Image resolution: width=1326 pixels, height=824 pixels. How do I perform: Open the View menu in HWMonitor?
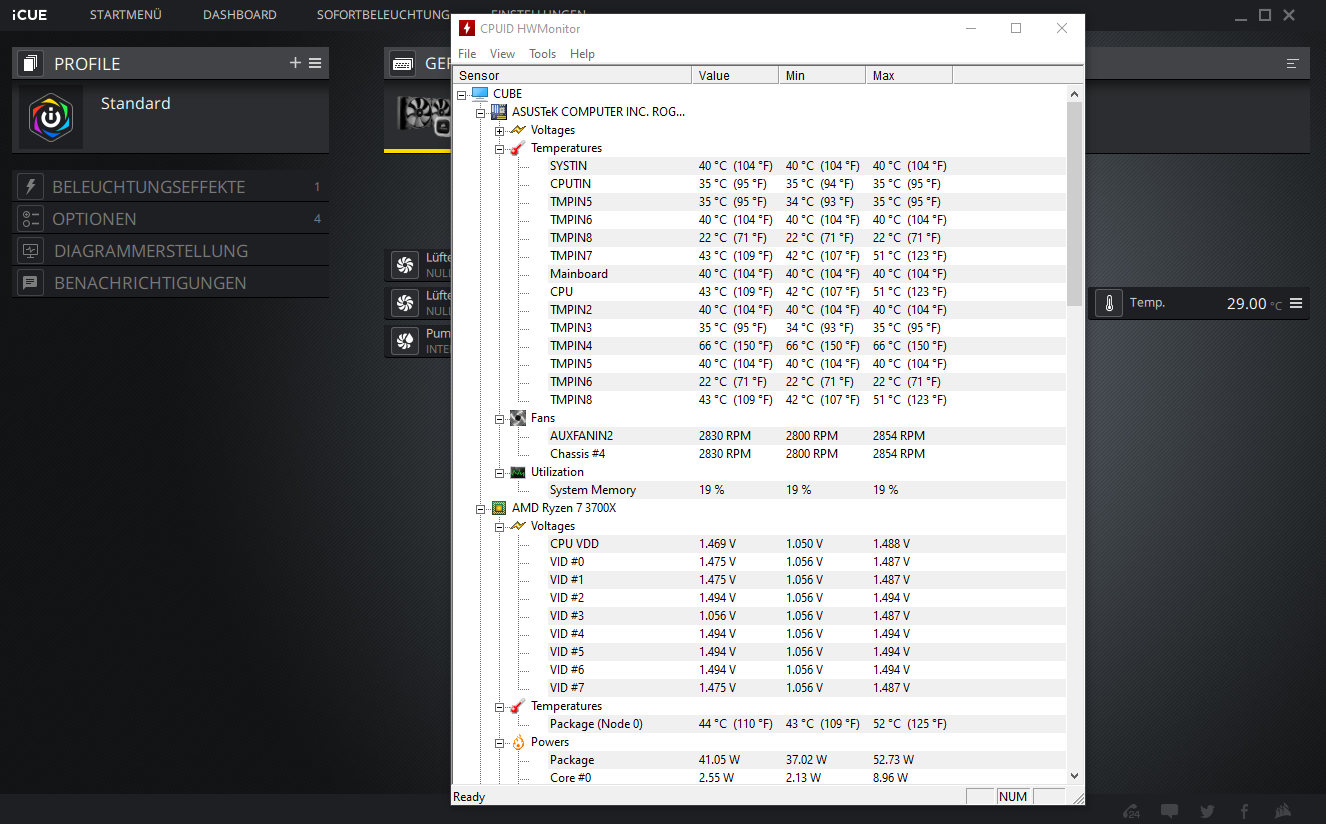[x=503, y=54]
